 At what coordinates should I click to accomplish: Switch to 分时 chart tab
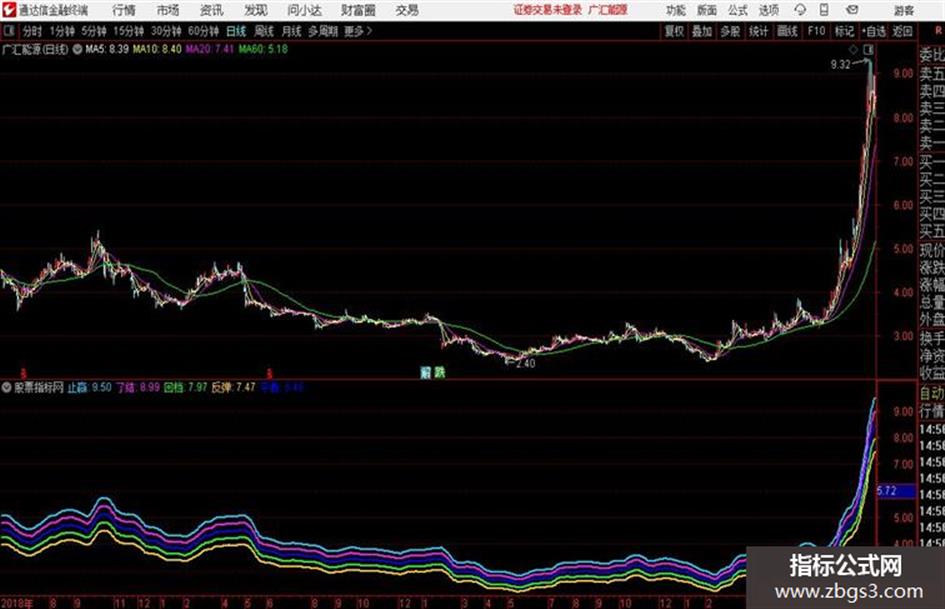33,31
